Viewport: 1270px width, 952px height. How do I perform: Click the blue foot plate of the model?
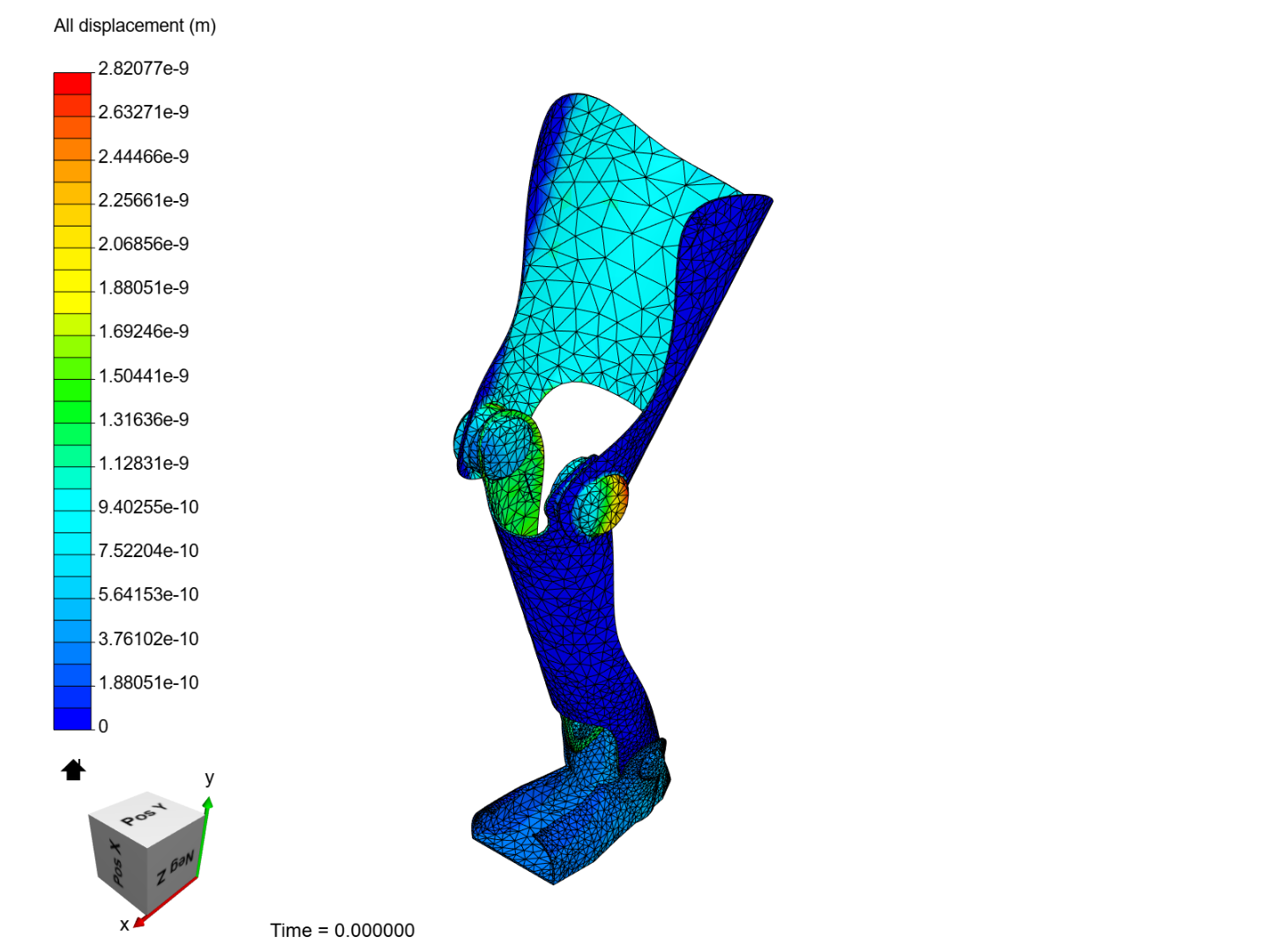[x=564, y=820]
